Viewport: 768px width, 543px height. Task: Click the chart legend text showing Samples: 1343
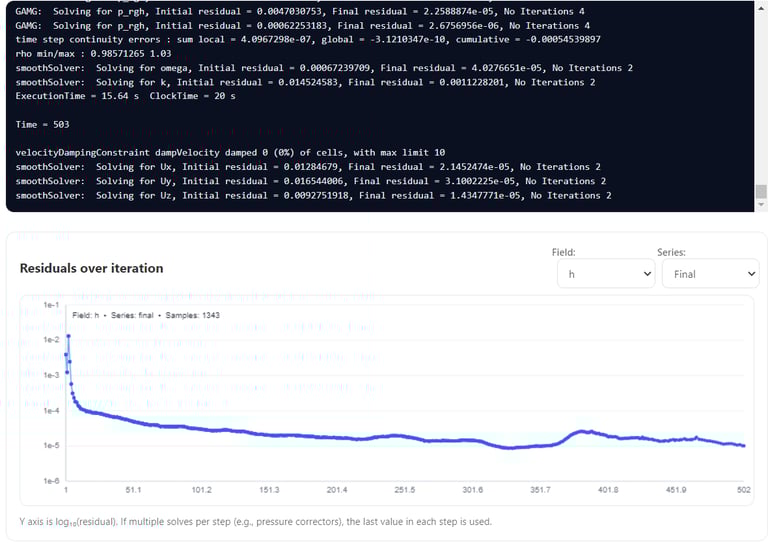[152, 315]
